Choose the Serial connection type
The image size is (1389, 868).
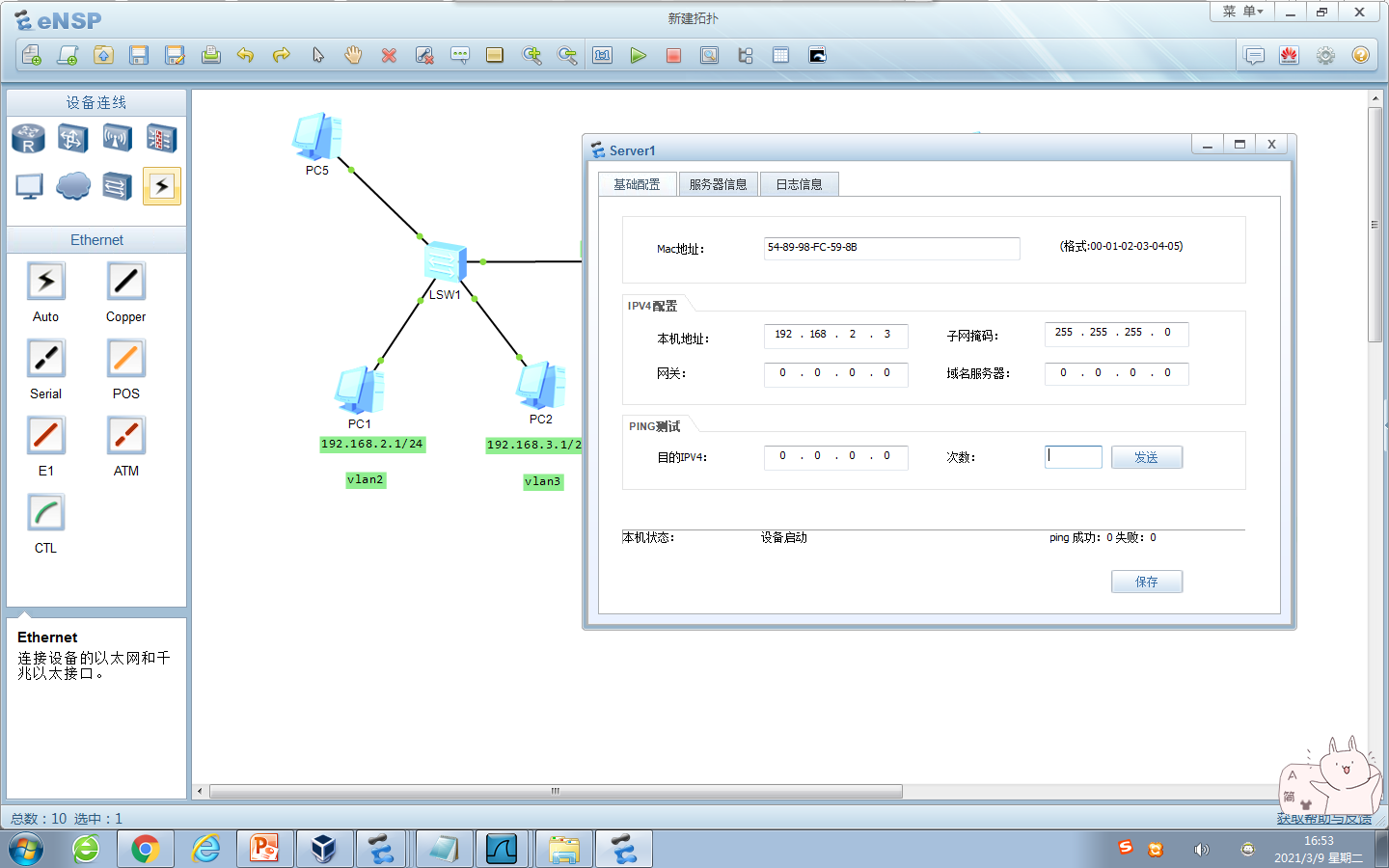pyautogui.click(x=45, y=358)
